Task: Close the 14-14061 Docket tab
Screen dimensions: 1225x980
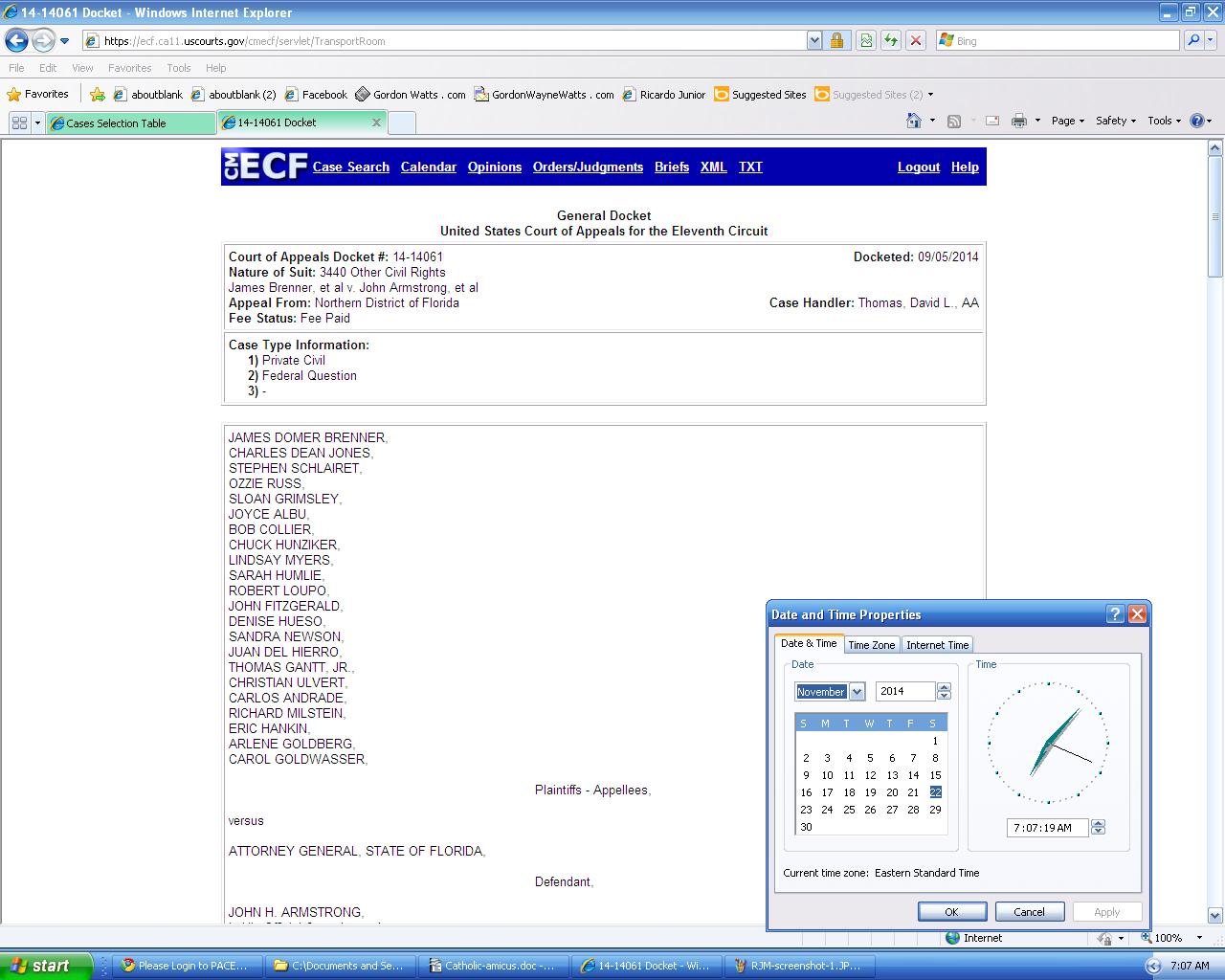Action: 376,122
